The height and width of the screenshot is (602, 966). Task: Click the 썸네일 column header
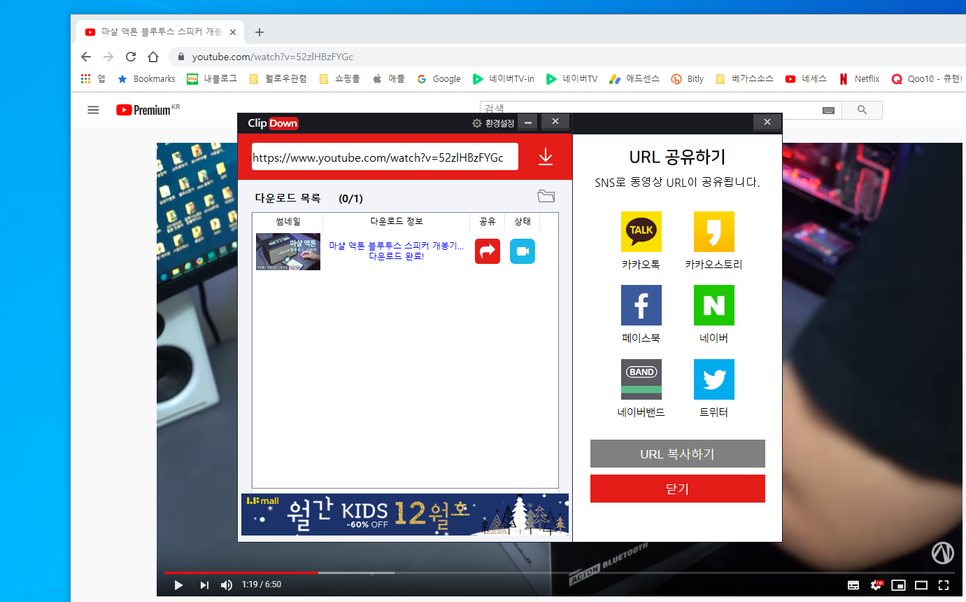[288, 221]
